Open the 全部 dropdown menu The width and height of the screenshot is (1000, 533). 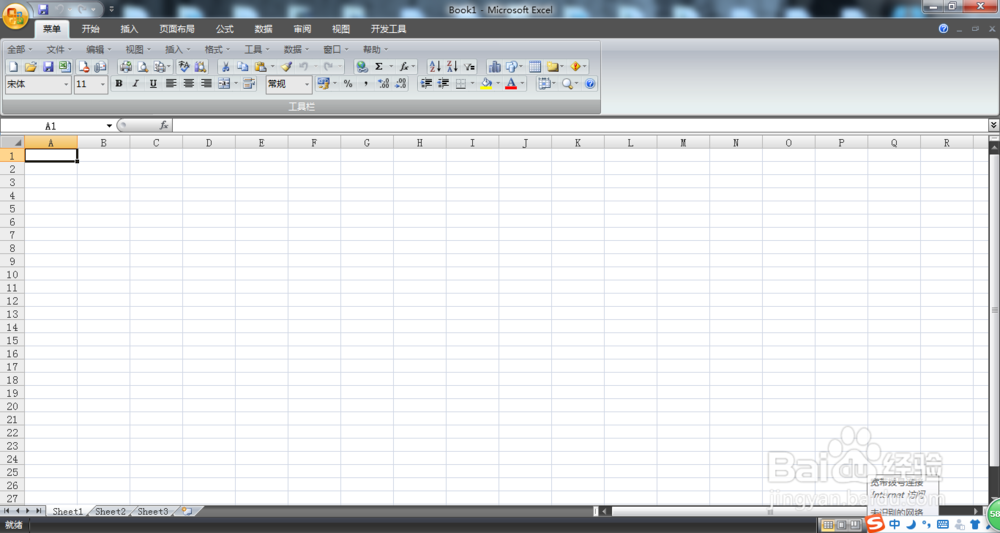coord(20,49)
